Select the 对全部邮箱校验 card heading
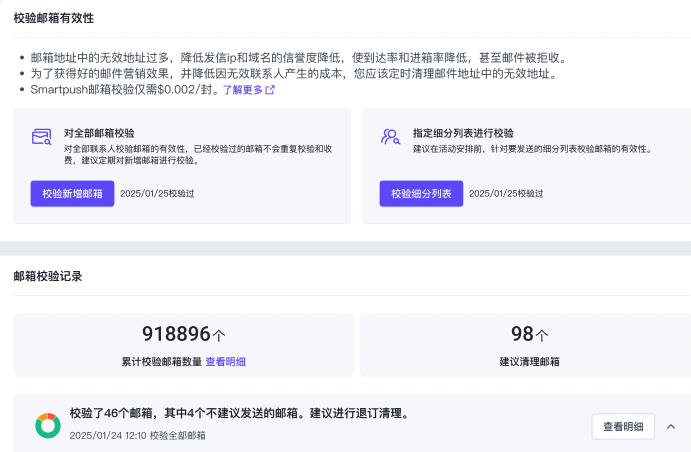Screen dimensions: 691x452 tap(99, 132)
